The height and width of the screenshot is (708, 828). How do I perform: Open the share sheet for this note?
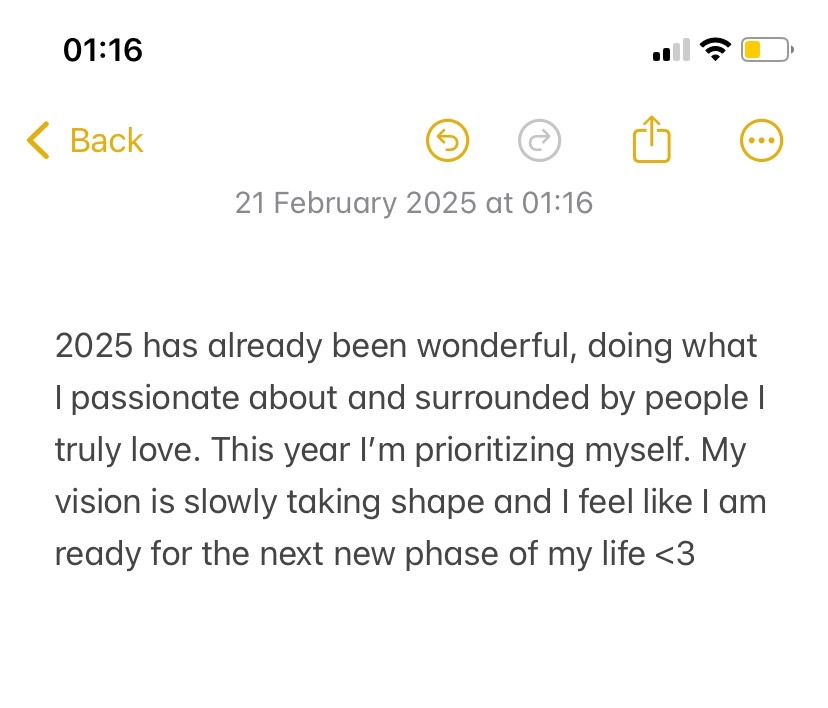pyautogui.click(x=651, y=140)
